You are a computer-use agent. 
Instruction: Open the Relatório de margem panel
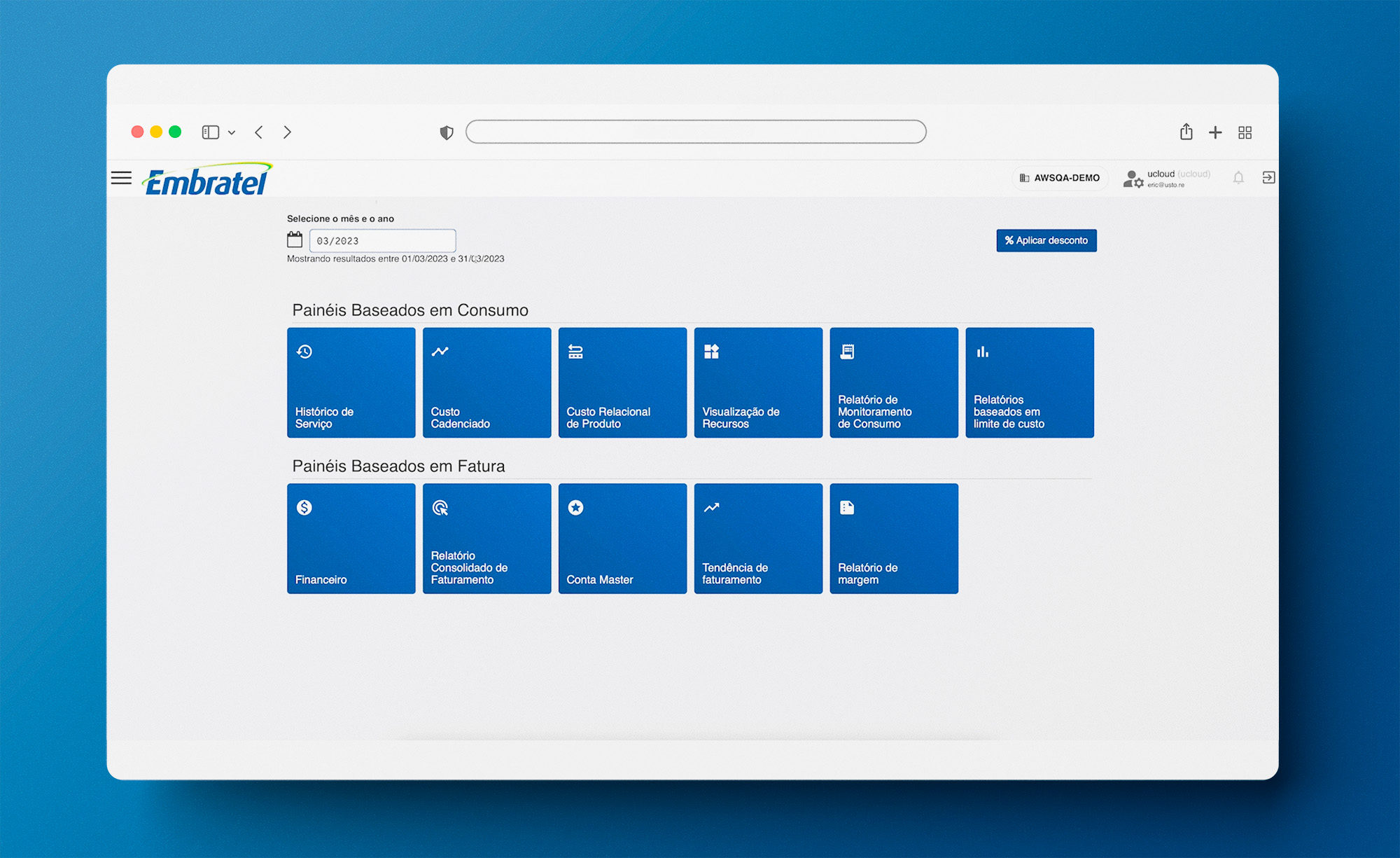pos(895,539)
